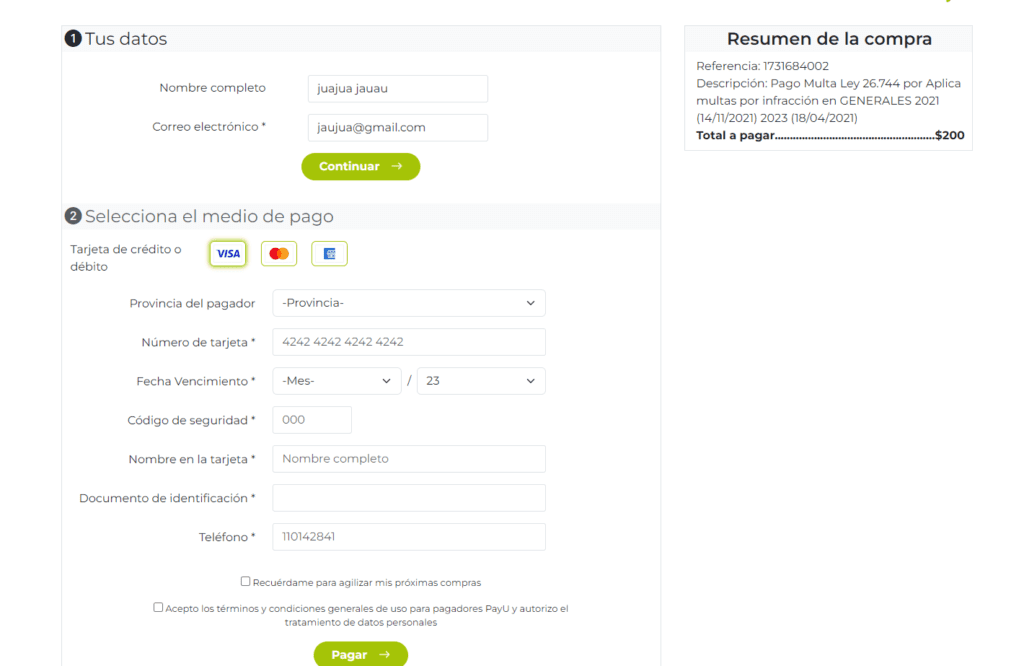Viewport: 1024px width, 666px height.
Task: Click the green Pagar button
Action: (360, 655)
